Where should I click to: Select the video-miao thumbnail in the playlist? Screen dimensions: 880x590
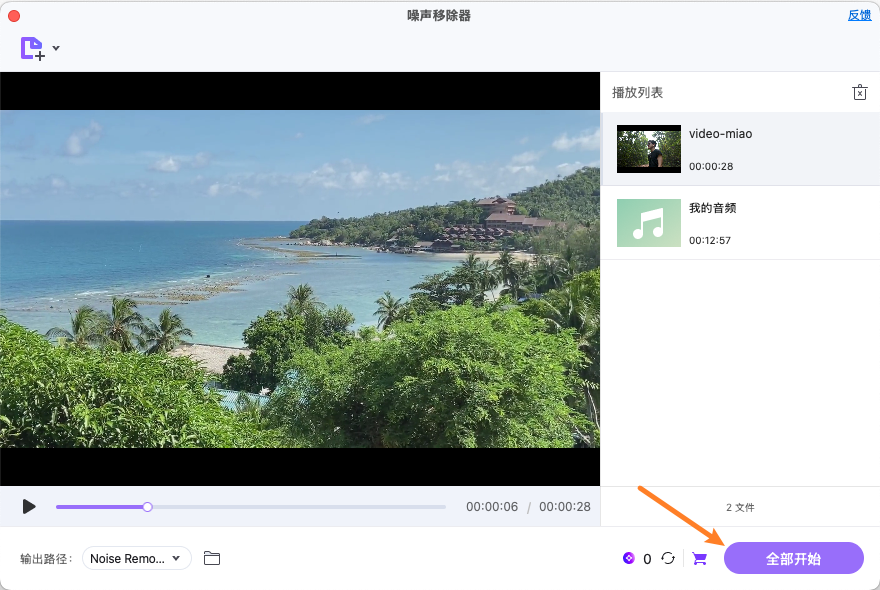tap(648, 148)
